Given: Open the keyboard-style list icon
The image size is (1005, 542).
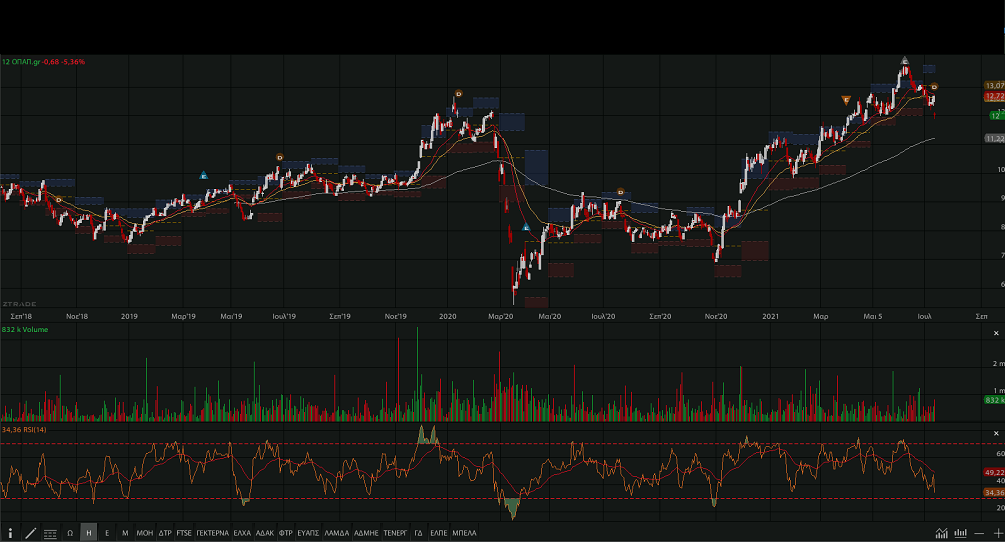Looking at the screenshot, I should [50, 533].
